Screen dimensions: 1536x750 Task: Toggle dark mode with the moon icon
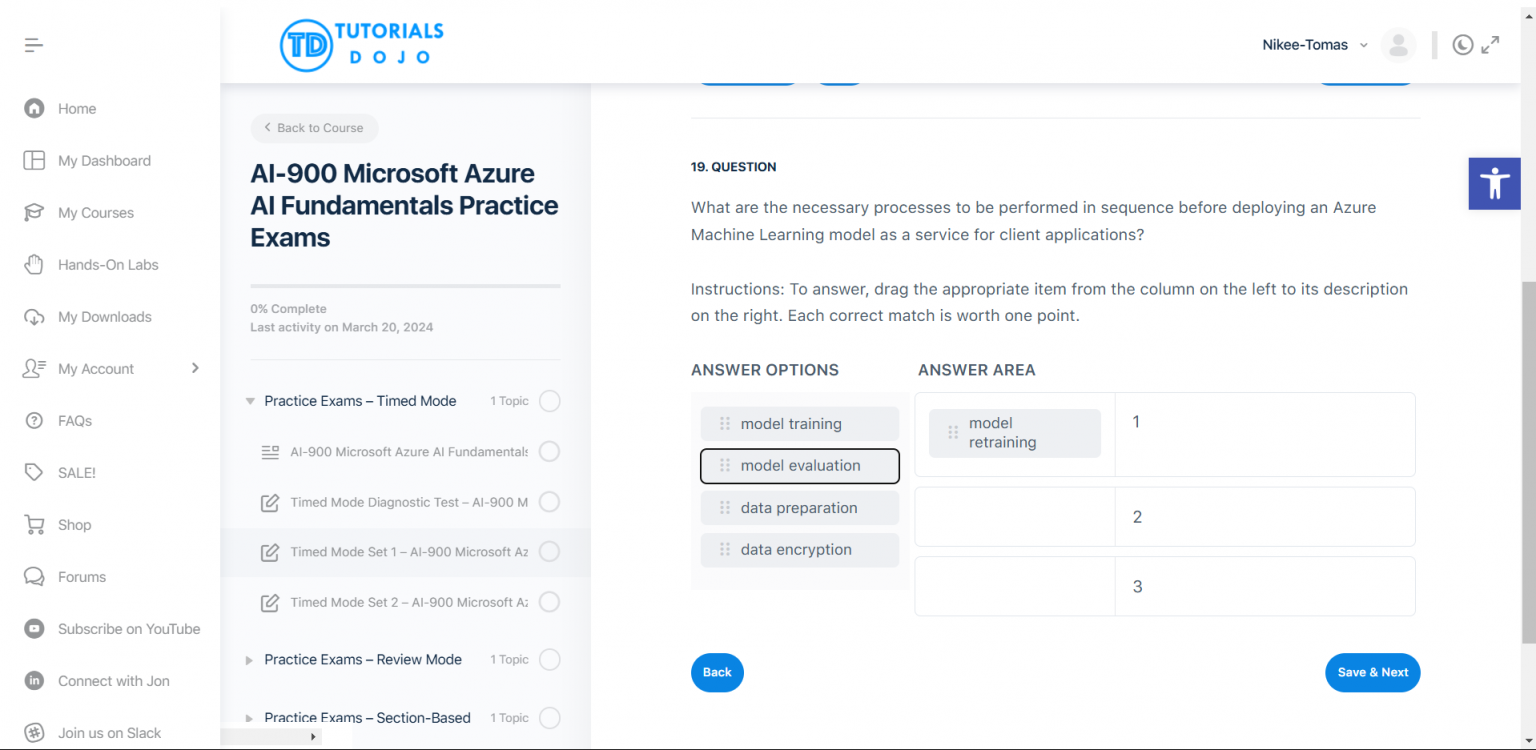click(1463, 45)
